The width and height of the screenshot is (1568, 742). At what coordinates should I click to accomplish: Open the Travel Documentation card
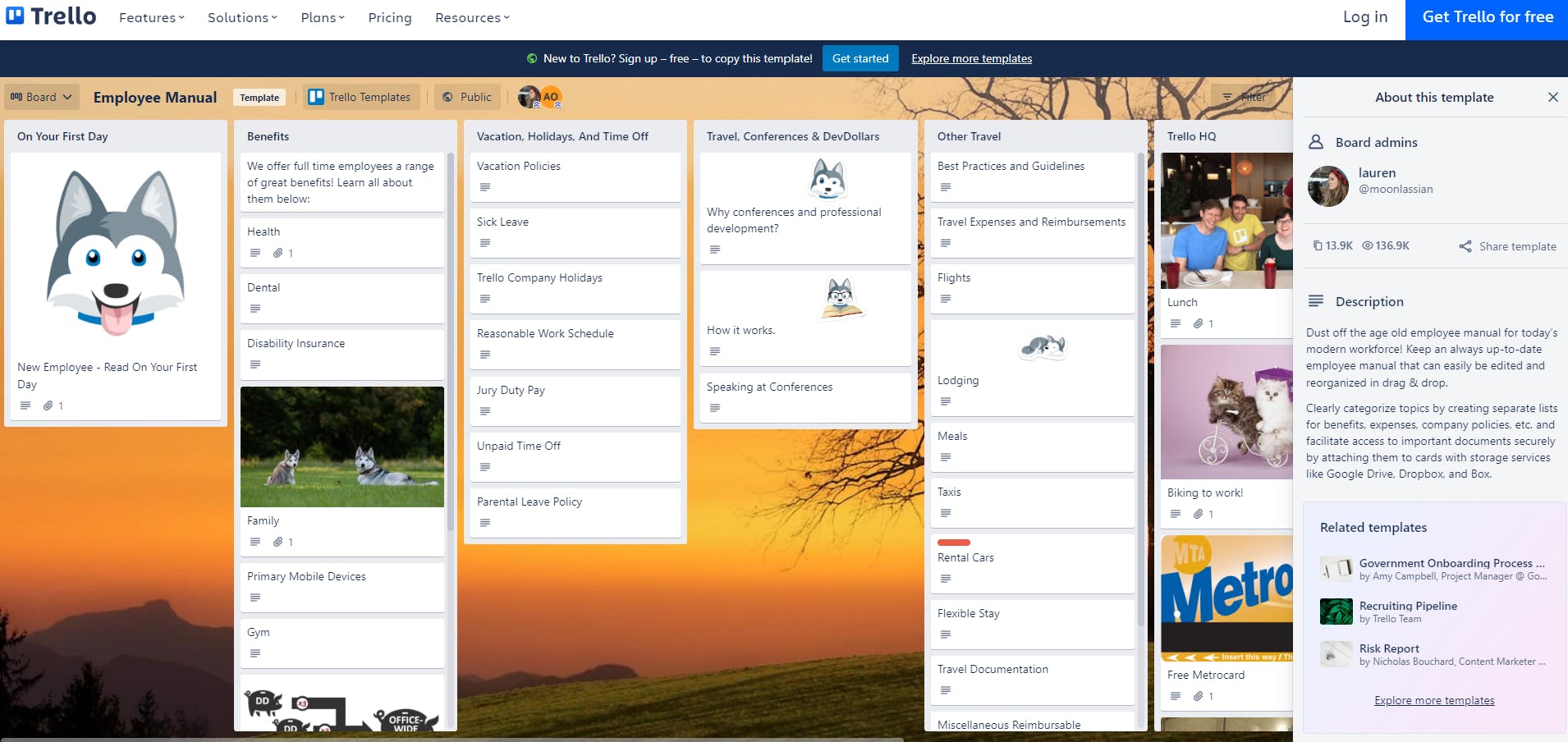click(x=1033, y=680)
